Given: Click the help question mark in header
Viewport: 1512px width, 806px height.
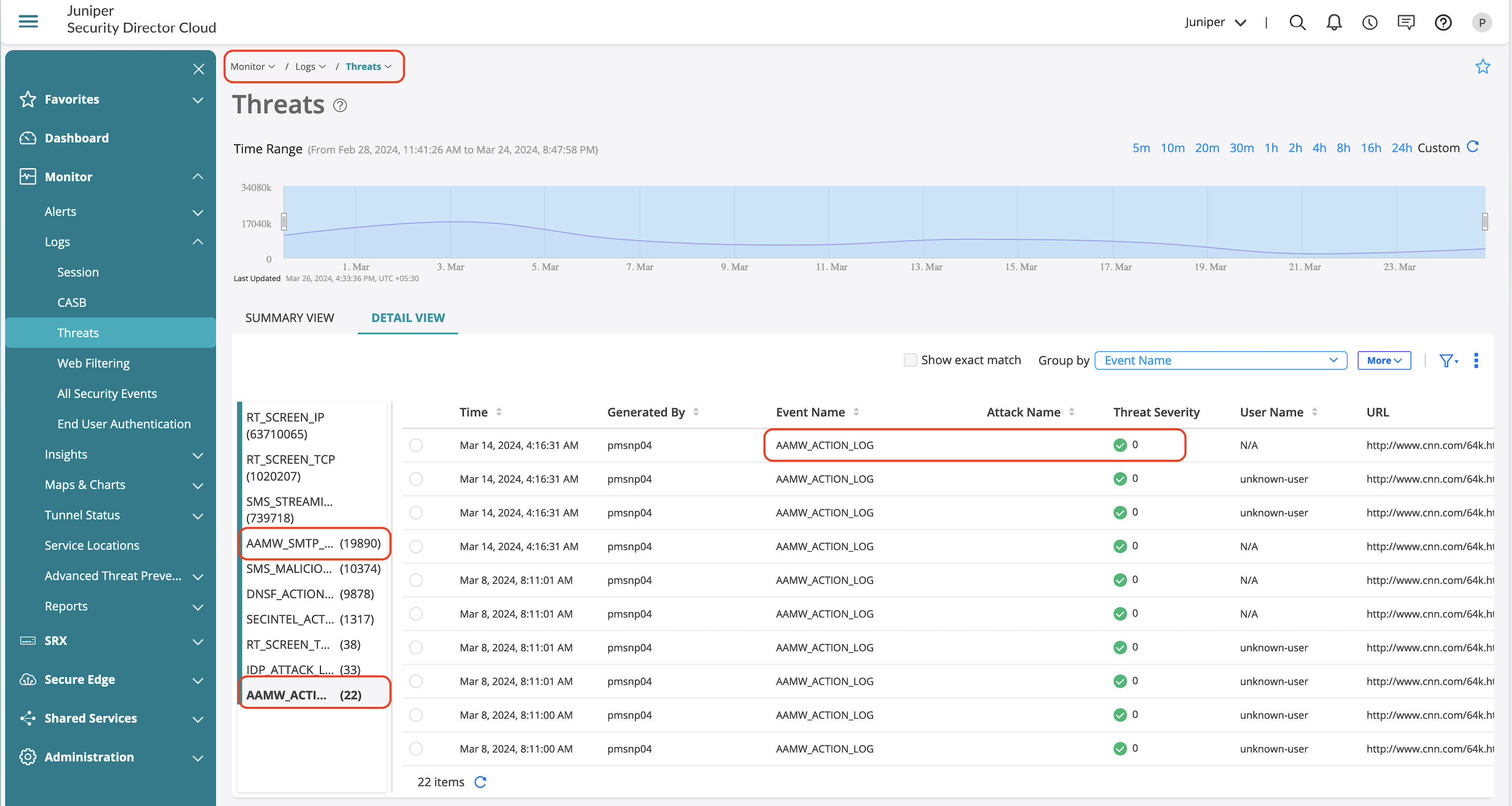Looking at the screenshot, I should pos(1443,22).
